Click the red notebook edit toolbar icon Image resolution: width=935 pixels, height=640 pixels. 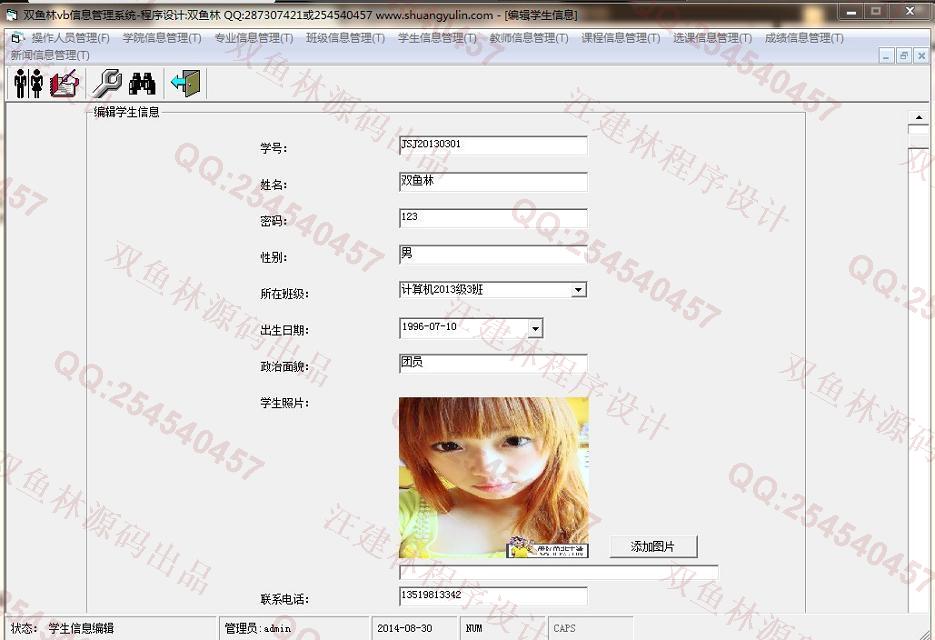pyautogui.click(x=64, y=83)
